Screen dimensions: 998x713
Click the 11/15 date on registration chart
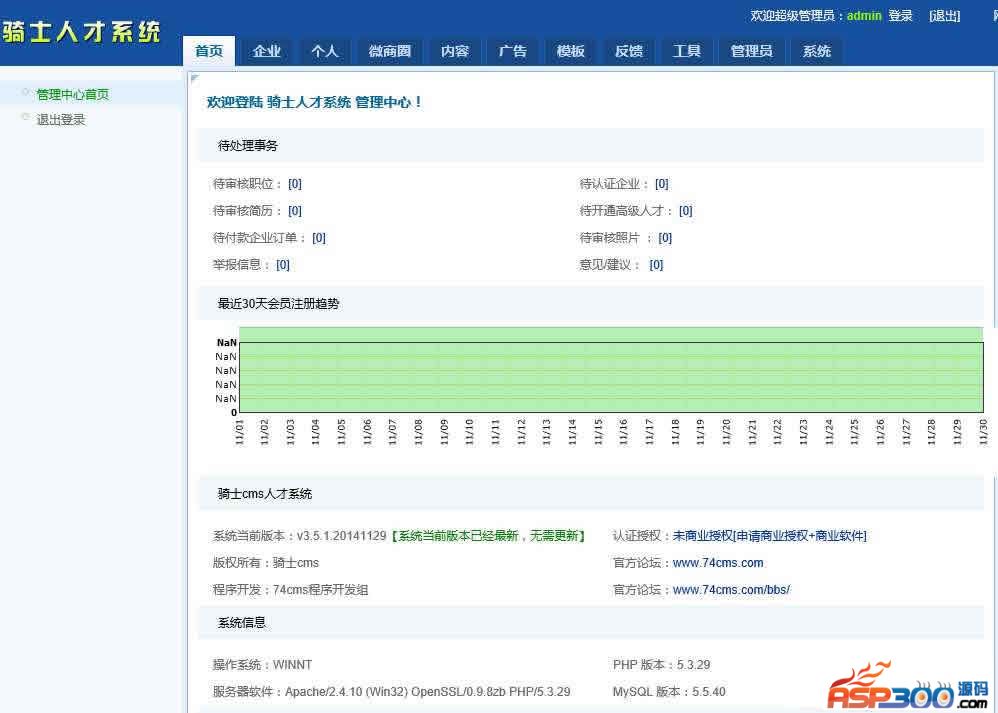click(x=598, y=432)
